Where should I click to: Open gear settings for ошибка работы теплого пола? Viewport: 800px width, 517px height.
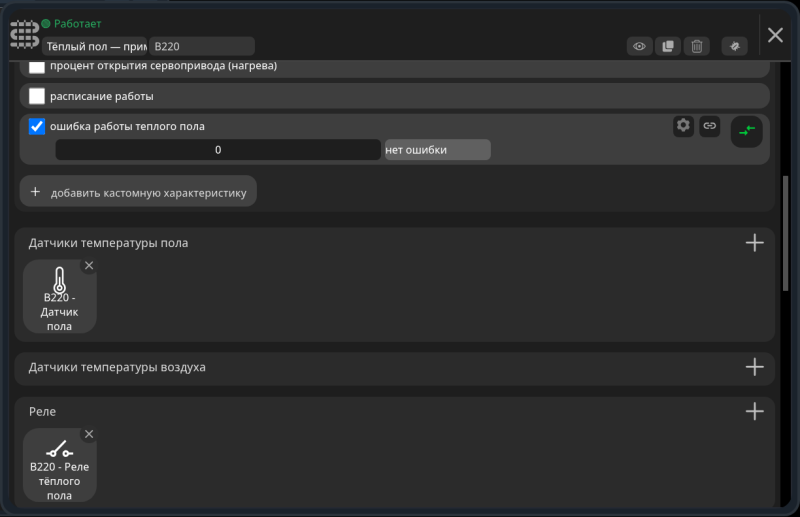[x=683, y=126]
